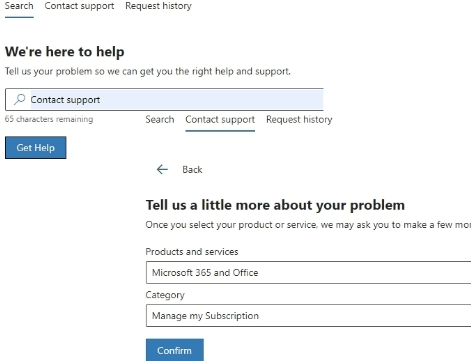471x361 pixels.
Task: Click 'Once you select your product' text
Action: click(308, 225)
